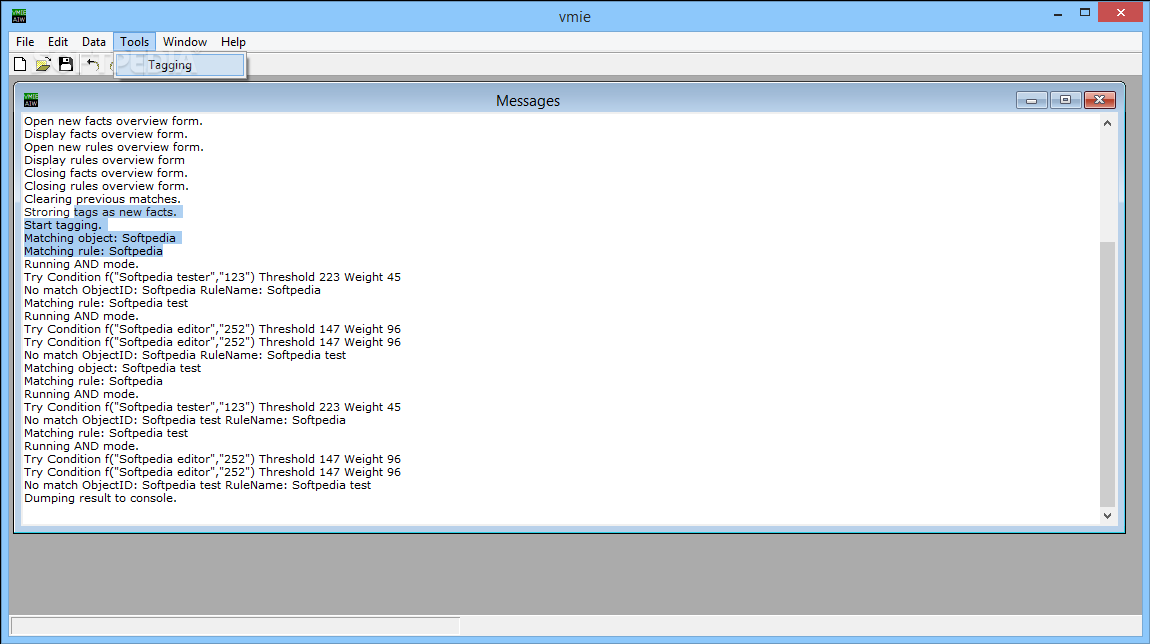Click line 'Matching object: Softpedia test'
The width and height of the screenshot is (1150, 644).
[112, 368]
